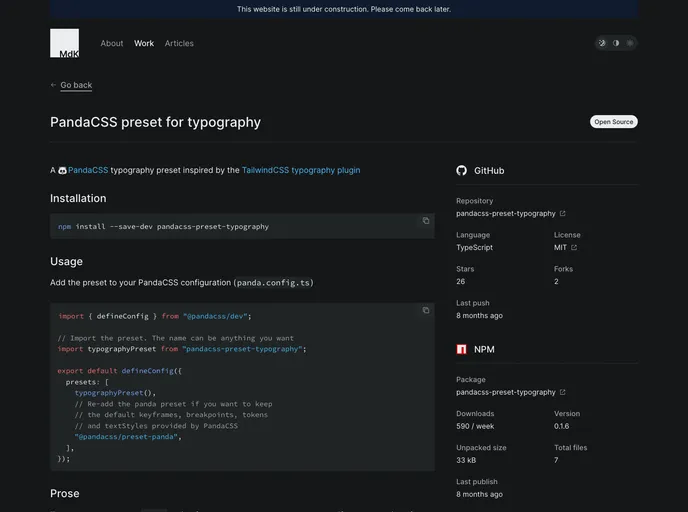Copy the panda config code block
The width and height of the screenshot is (688, 512).
[426, 310]
